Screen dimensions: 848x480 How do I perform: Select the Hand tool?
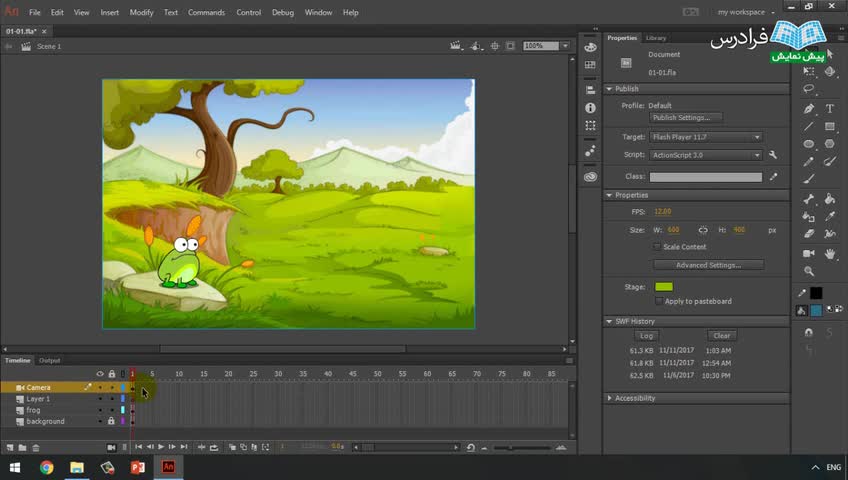click(830, 254)
